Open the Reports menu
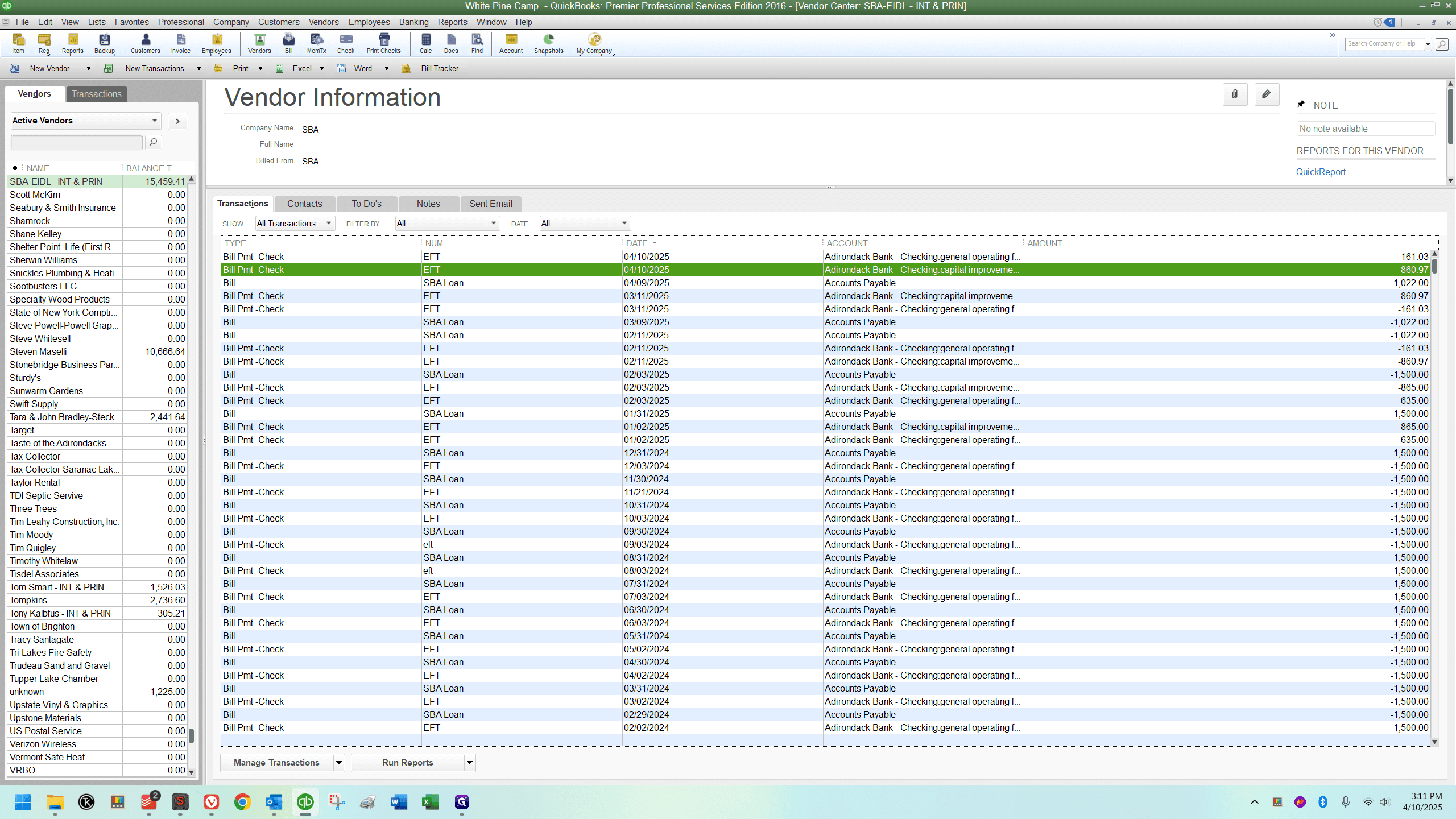This screenshot has width=1456, height=819. 452,22
